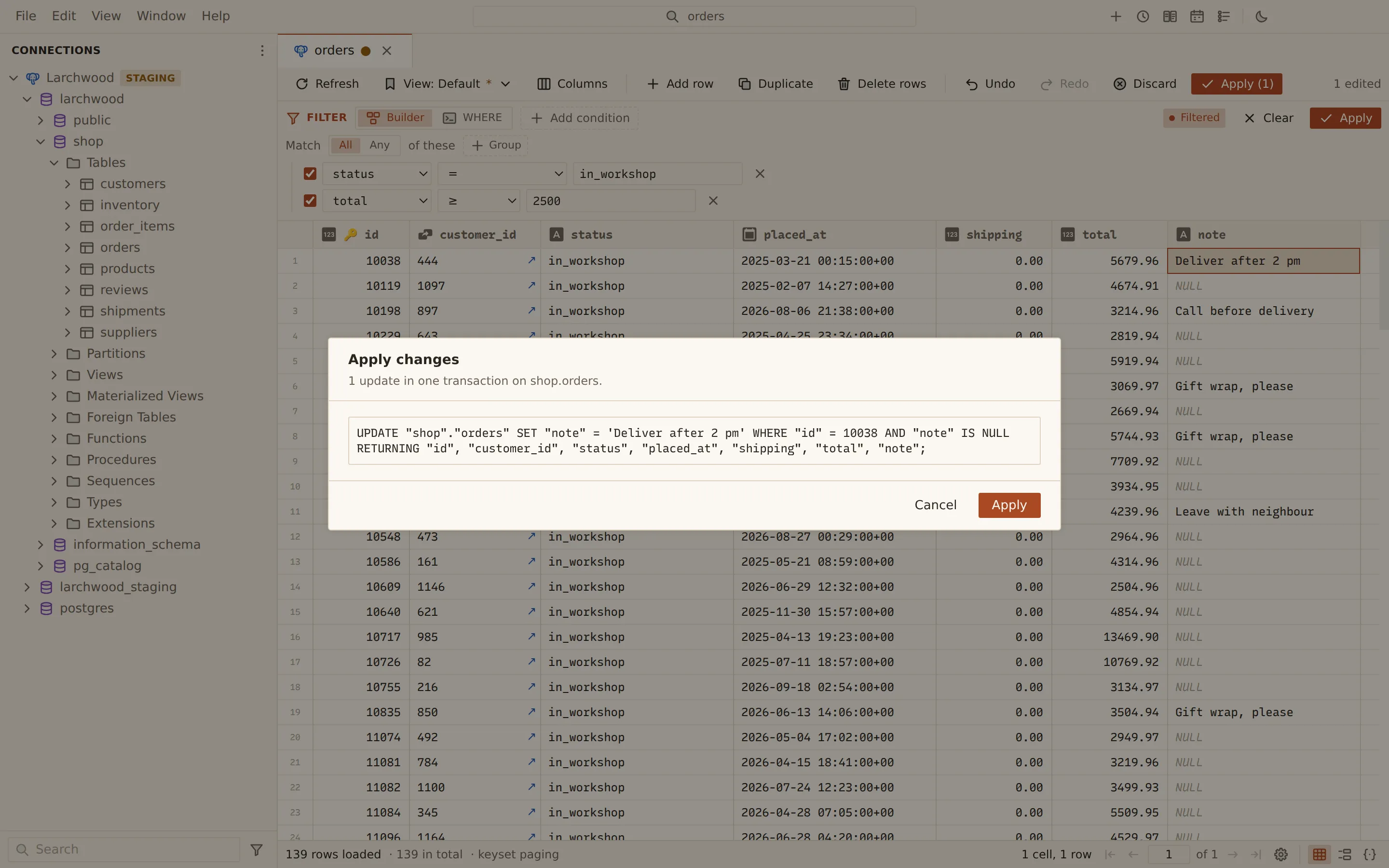This screenshot has width=1389, height=868.
Task: Select the All match toggle
Action: tap(345, 145)
